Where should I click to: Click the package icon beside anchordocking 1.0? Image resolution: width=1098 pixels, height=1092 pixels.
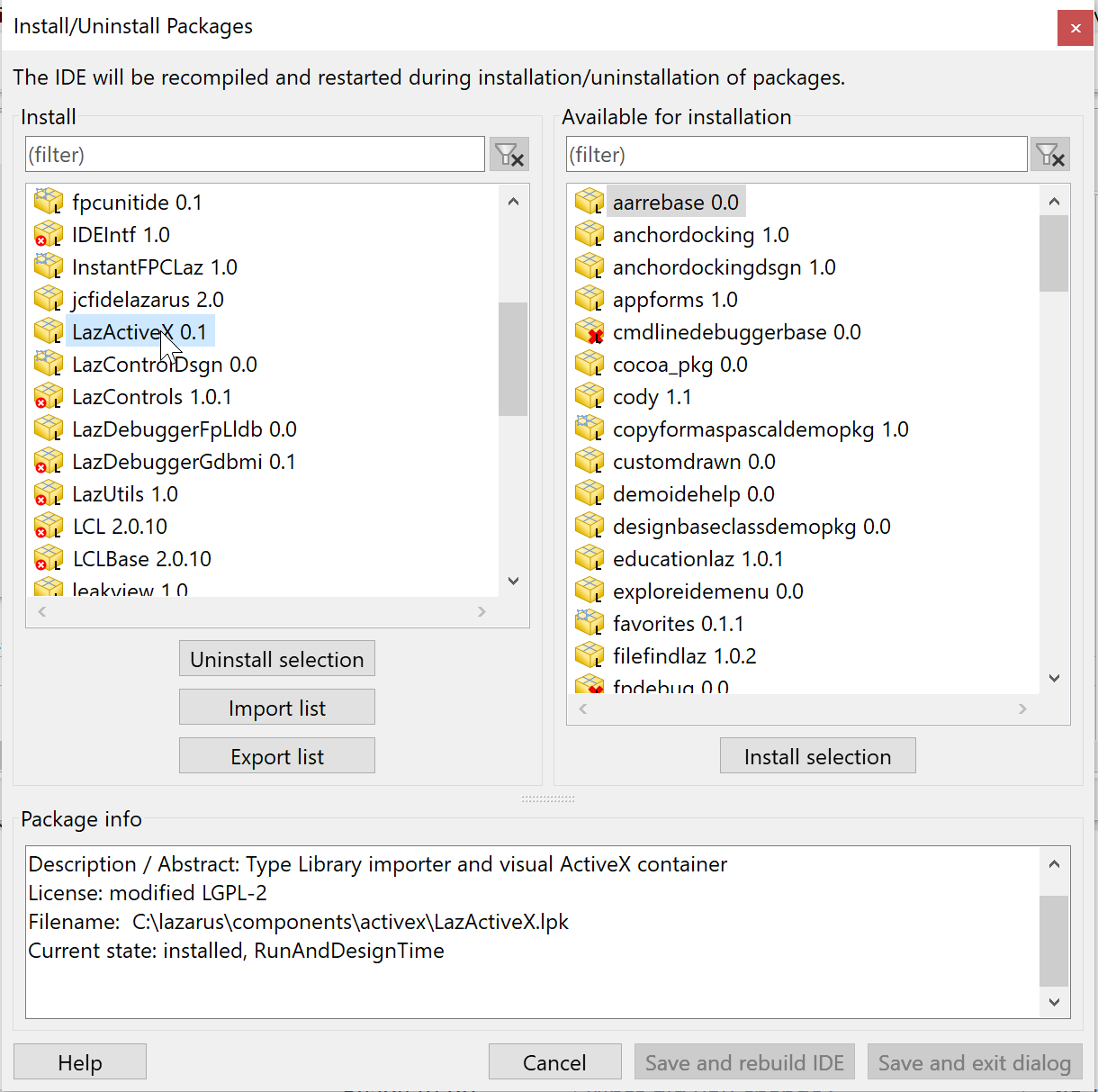pos(589,235)
